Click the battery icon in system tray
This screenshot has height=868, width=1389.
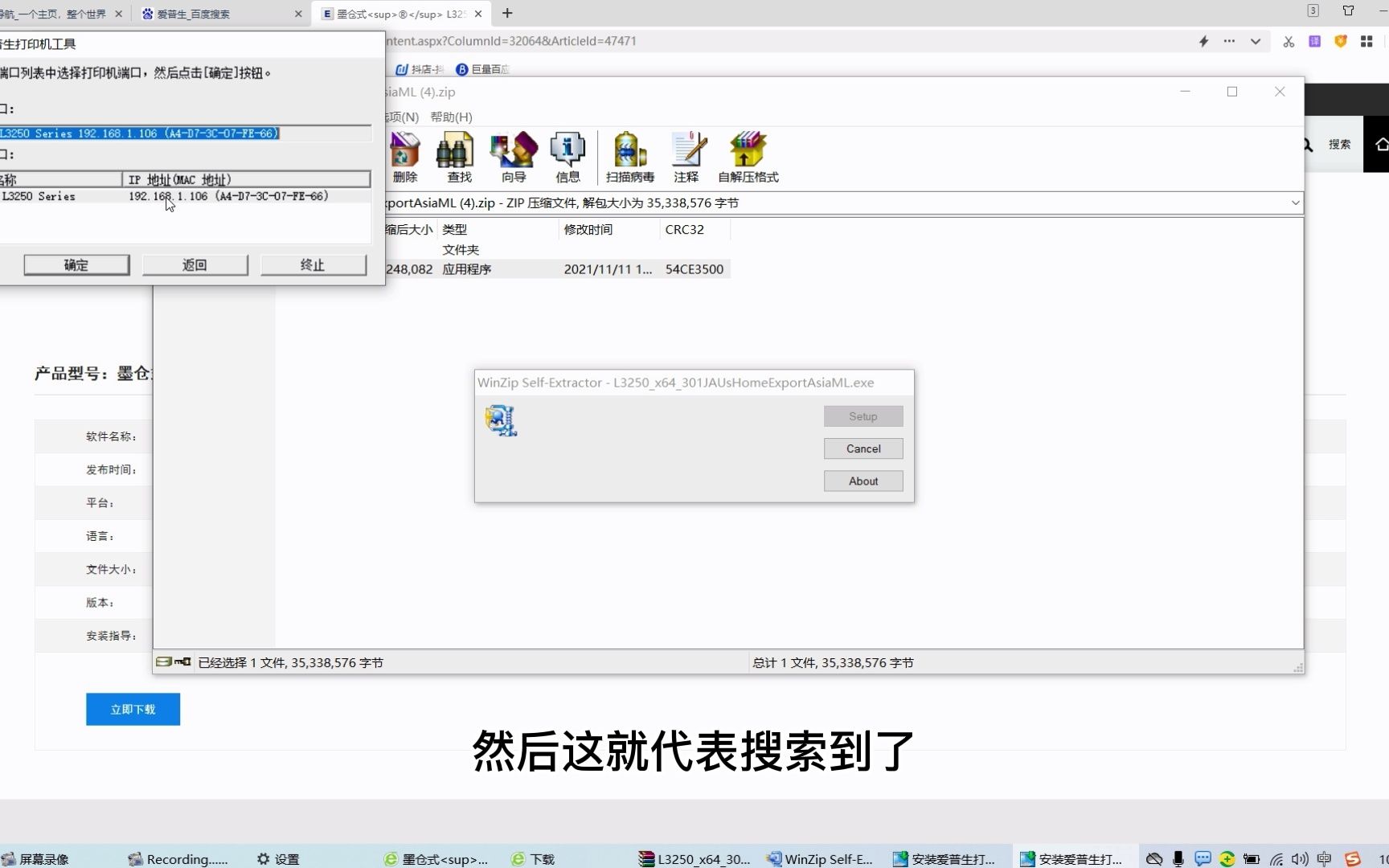tap(1252, 859)
